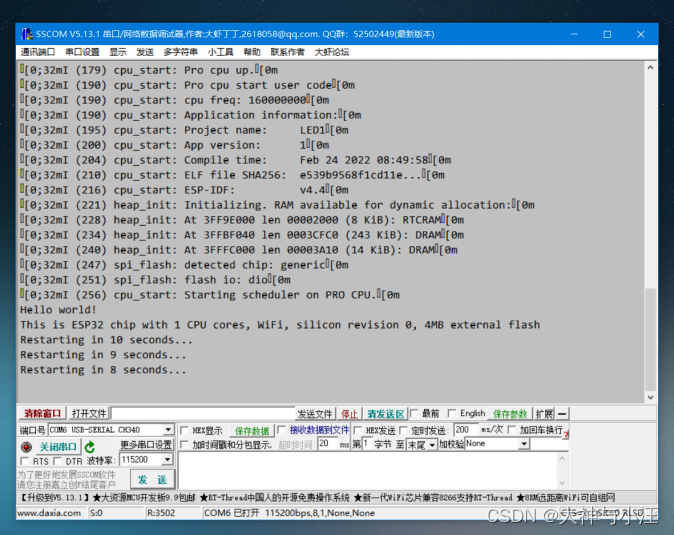Toggle the HEX发送 checkbox
The height and width of the screenshot is (535, 674).
tap(358, 430)
